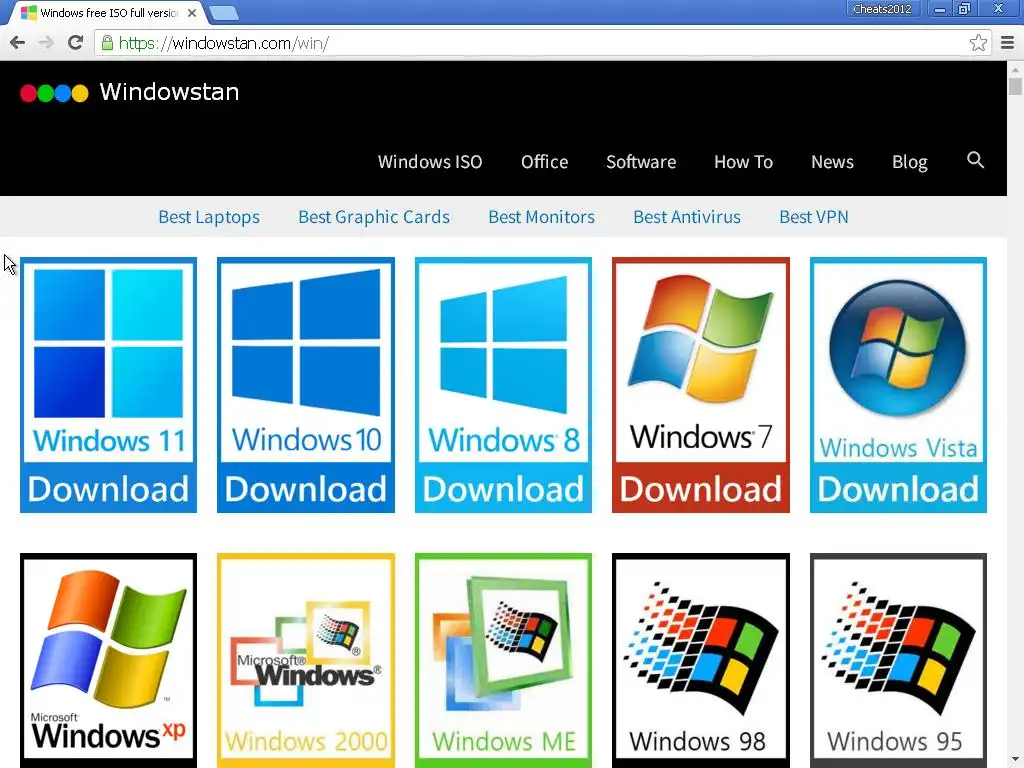Open the Blog menu item

pyautogui.click(x=910, y=162)
